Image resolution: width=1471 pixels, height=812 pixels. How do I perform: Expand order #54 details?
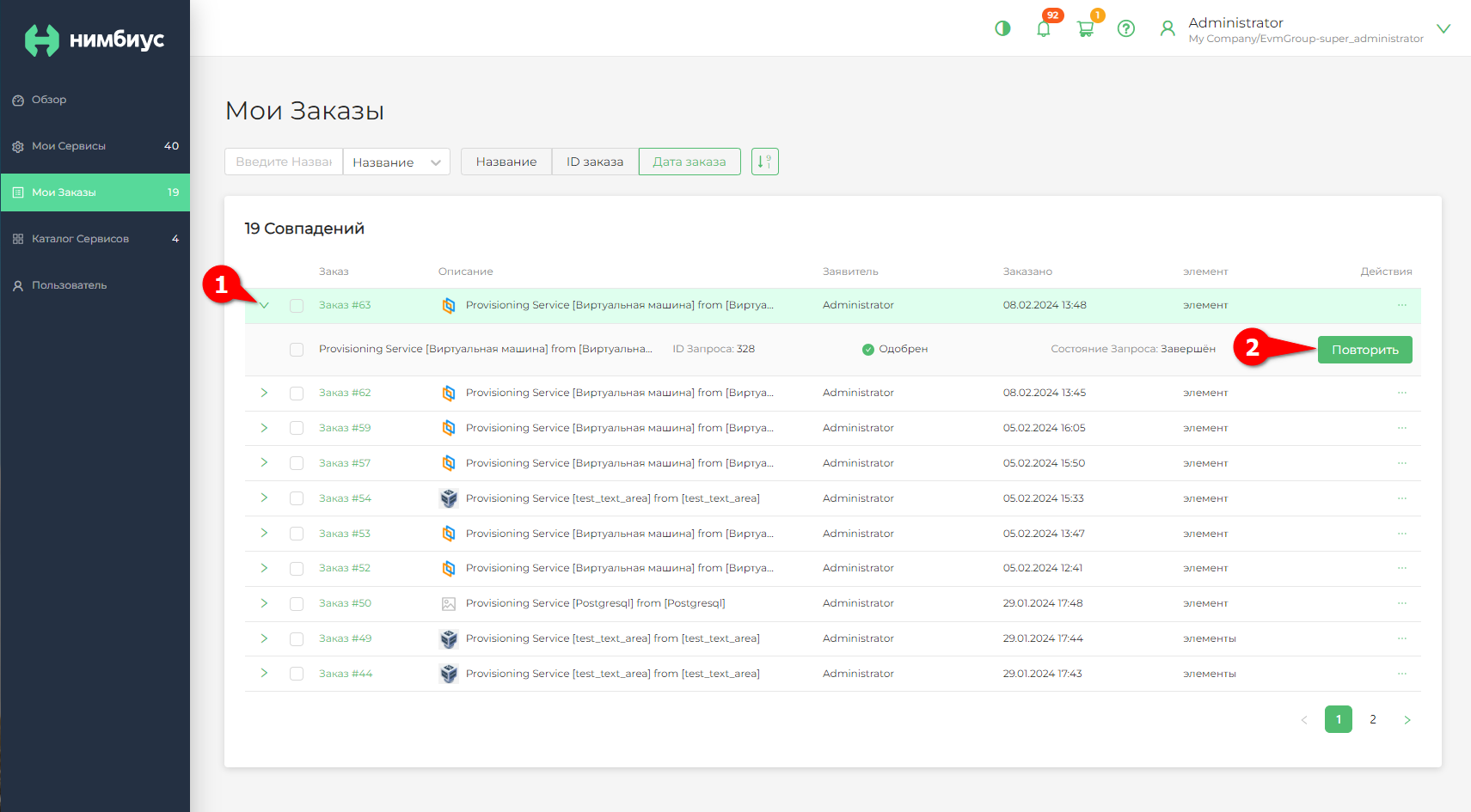point(264,498)
